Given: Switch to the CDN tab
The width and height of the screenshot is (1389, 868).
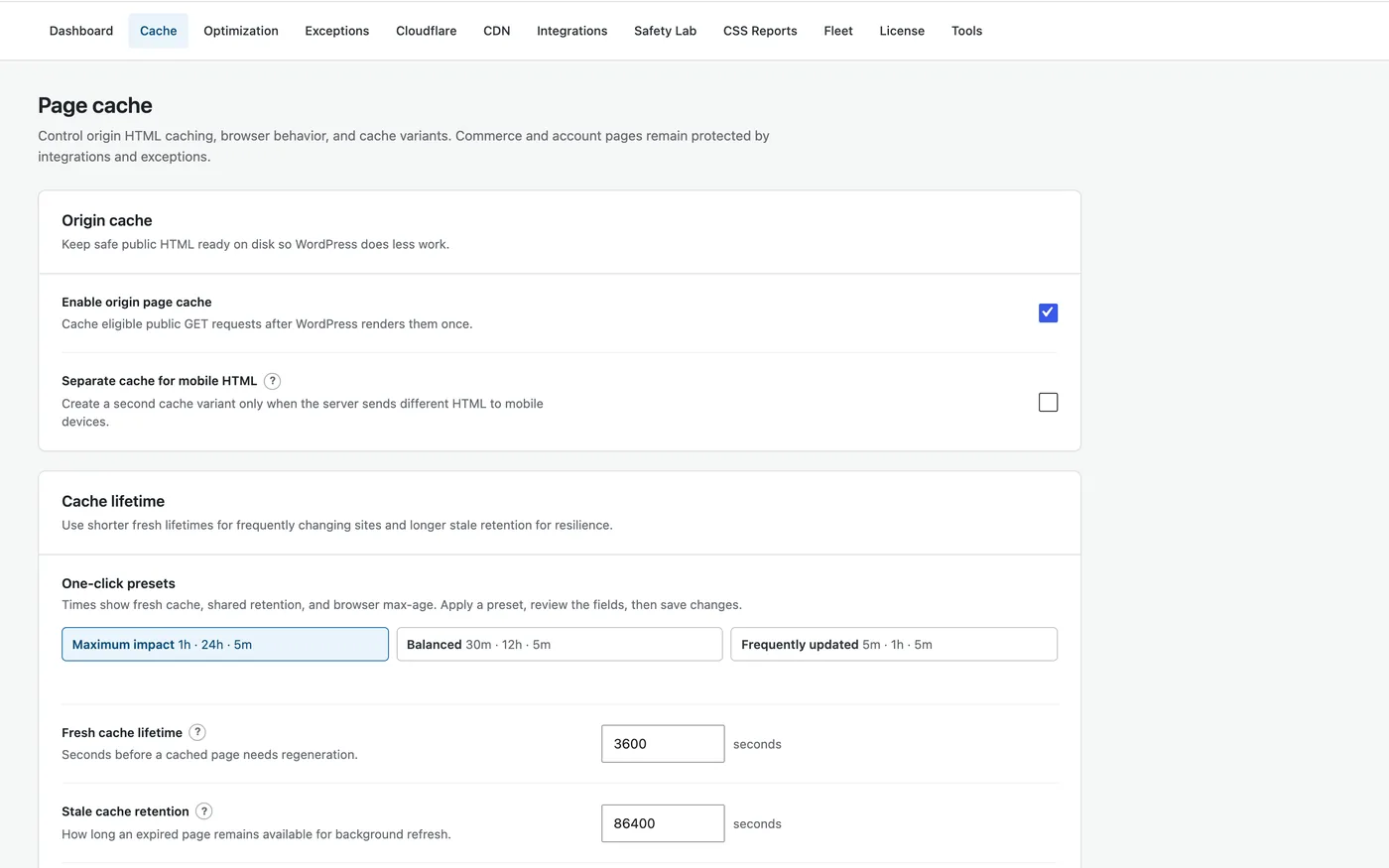Looking at the screenshot, I should coord(497,31).
